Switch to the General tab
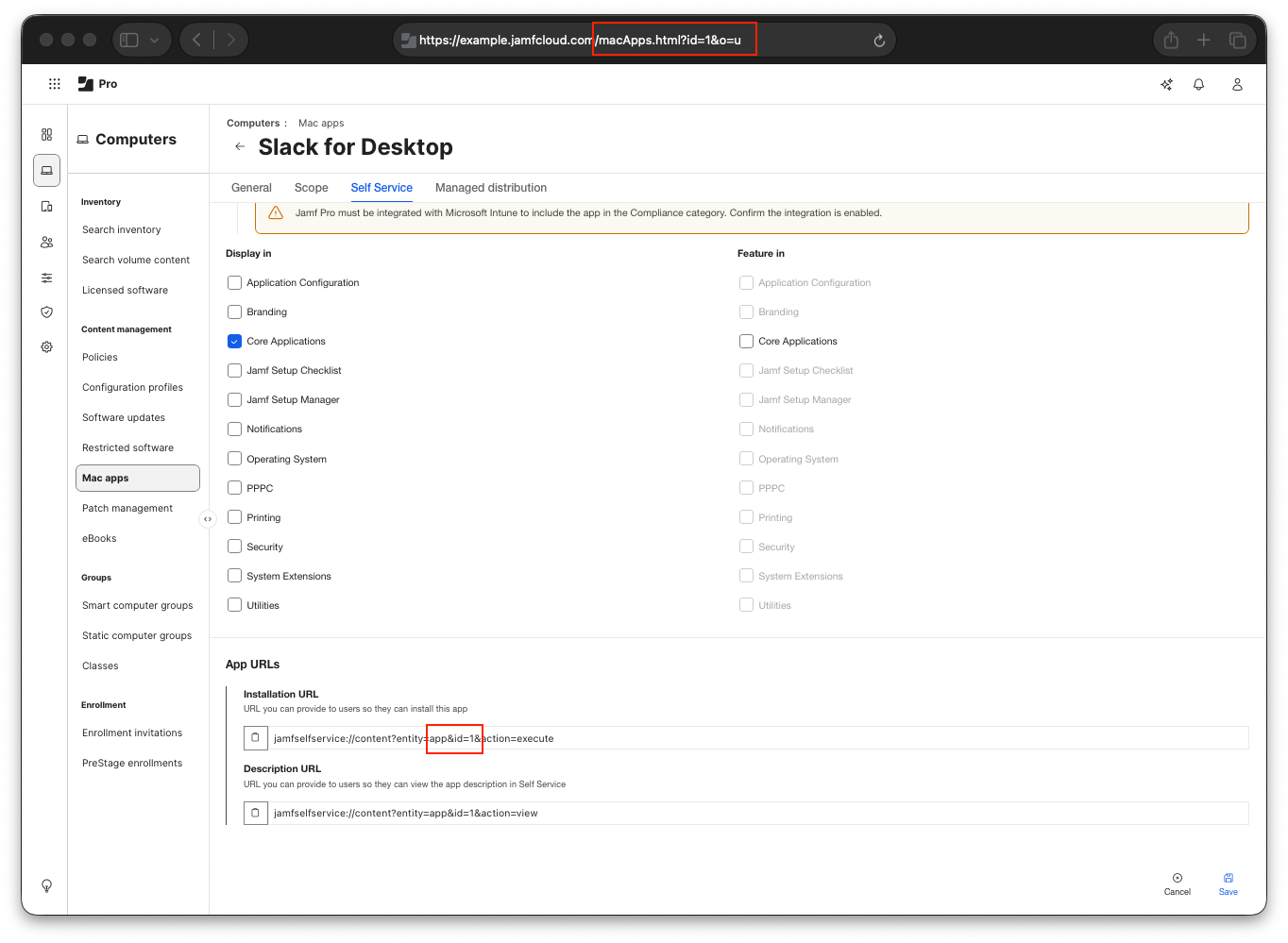 click(x=251, y=188)
